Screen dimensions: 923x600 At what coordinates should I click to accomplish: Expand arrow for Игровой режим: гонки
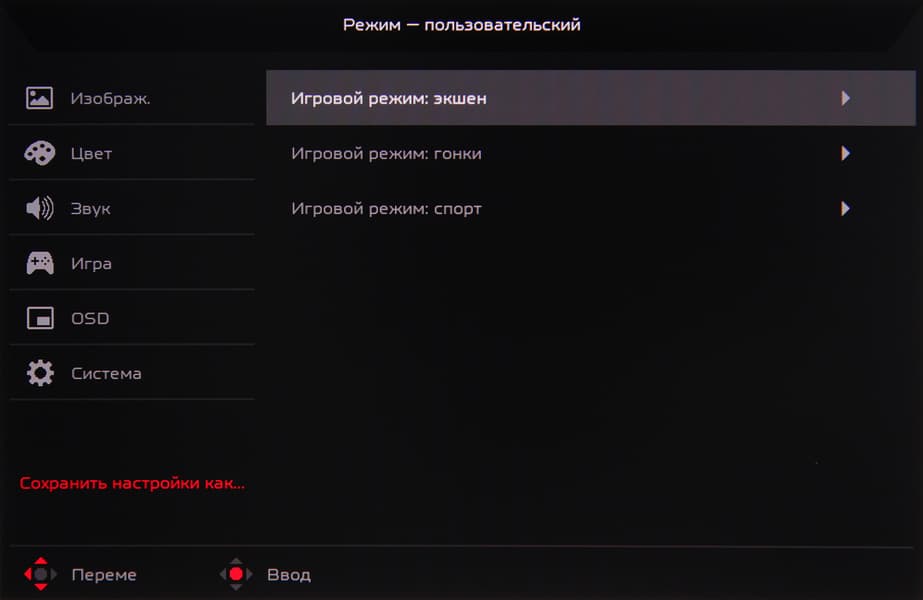(845, 153)
